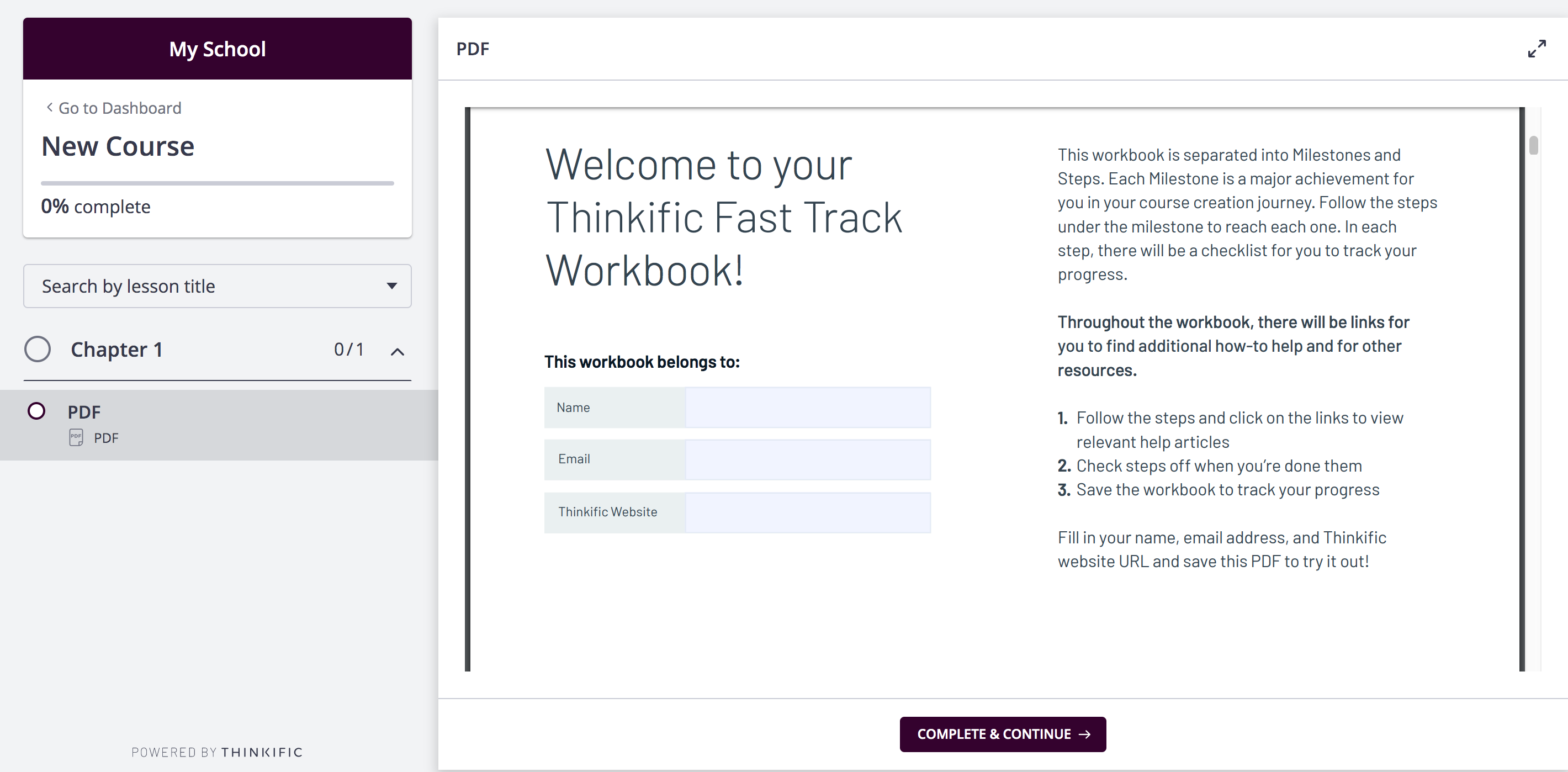Click the Email field in workbook
1568x772 pixels.
(x=808, y=459)
